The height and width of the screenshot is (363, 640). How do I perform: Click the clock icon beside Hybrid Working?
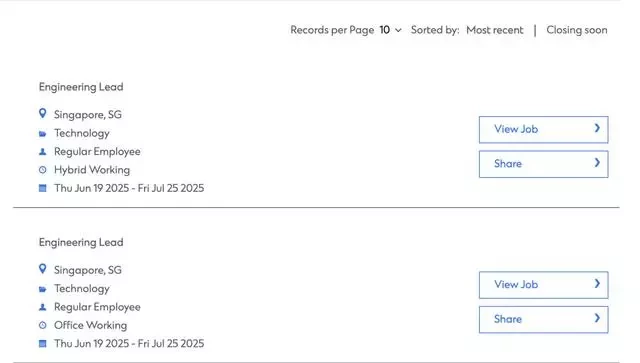click(42, 170)
